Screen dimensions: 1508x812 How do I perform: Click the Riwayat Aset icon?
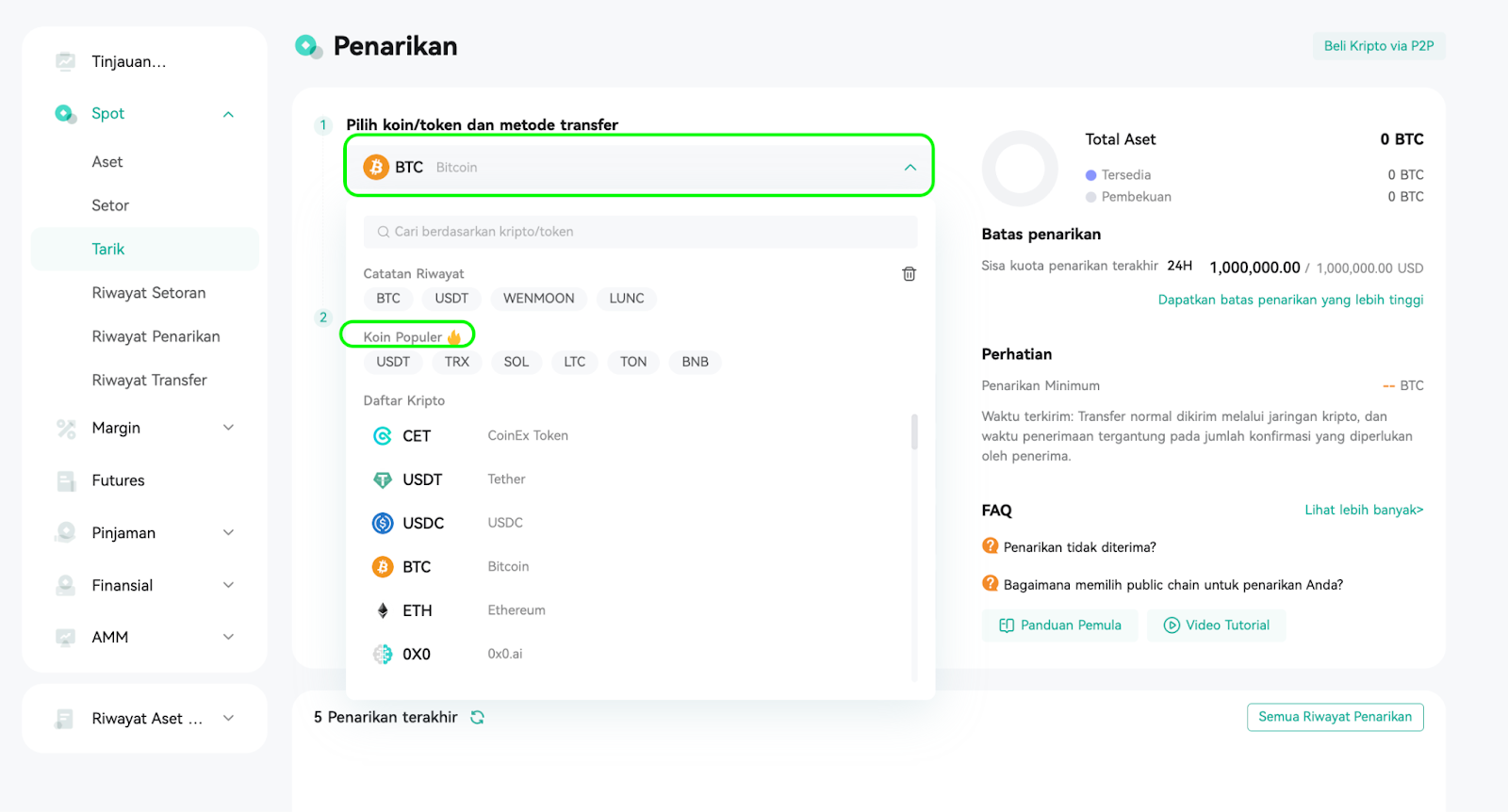point(65,719)
